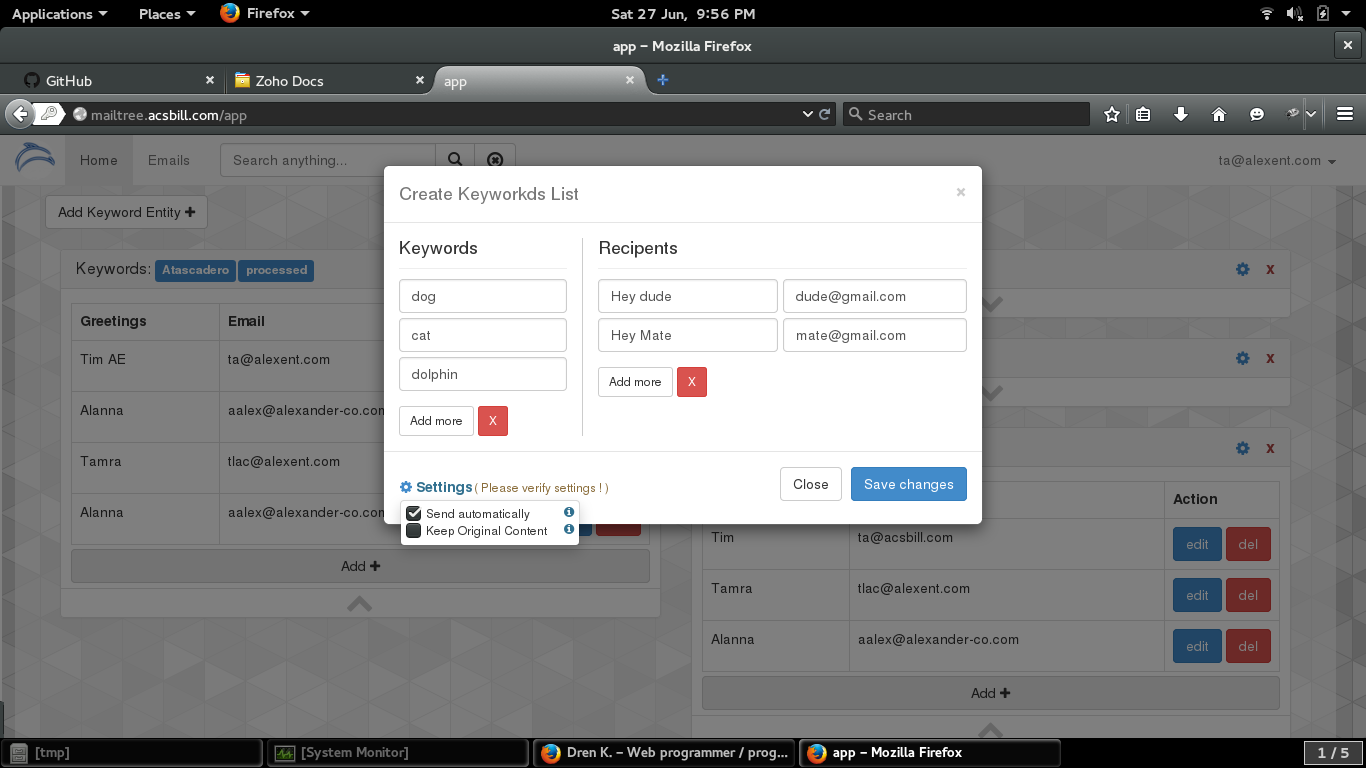Image resolution: width=1366 pixels, height=768 pixels.
Task: Remove keyword with the red X button
Action: [492, 421]
